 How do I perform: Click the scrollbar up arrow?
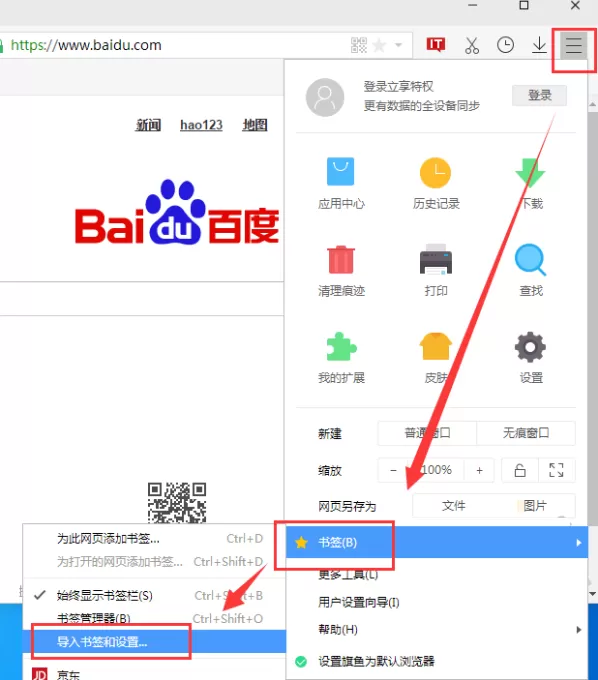click(x=592, y=105)
